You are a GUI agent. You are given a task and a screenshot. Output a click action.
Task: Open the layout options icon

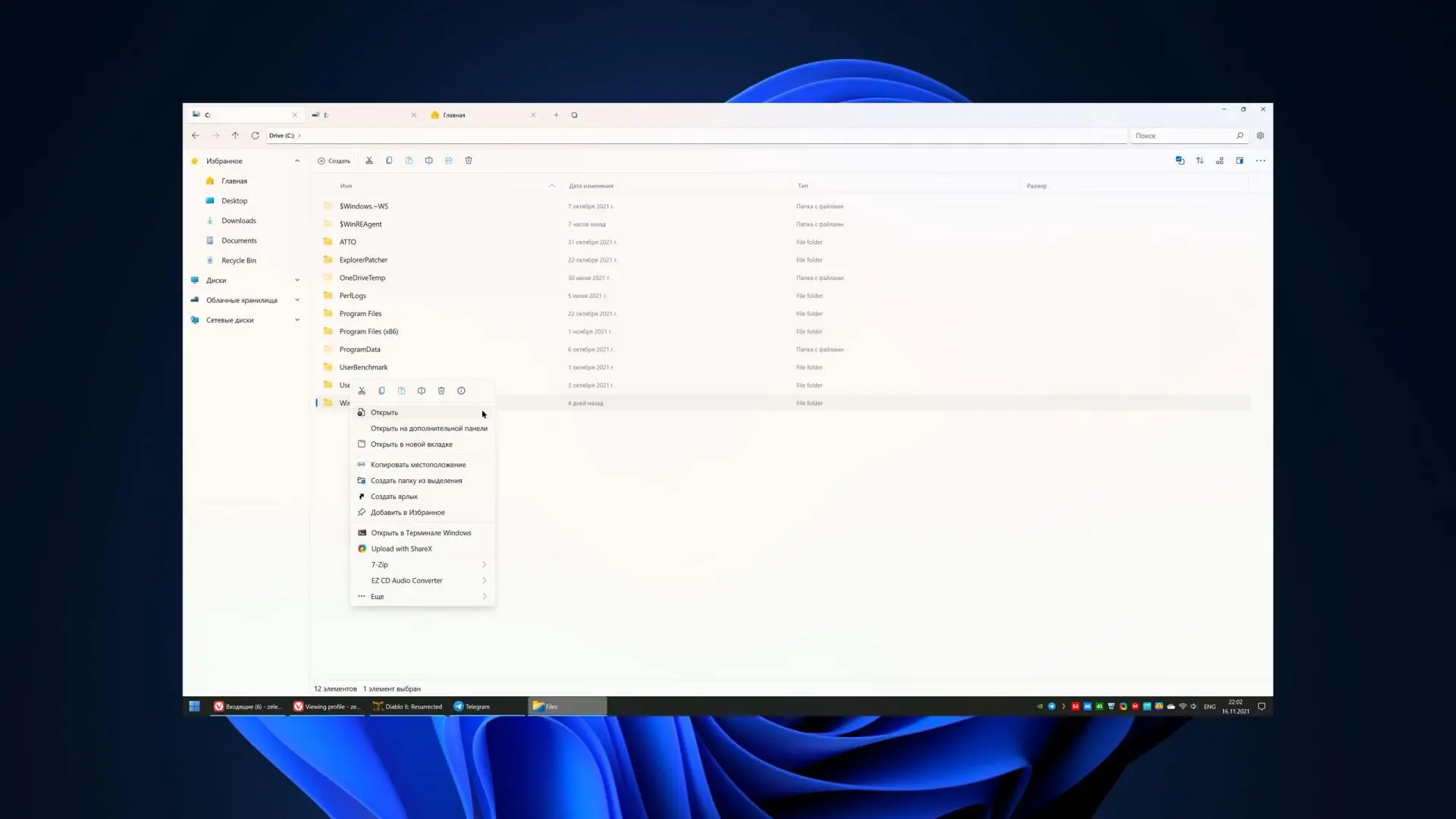(x=1219, y=161)
